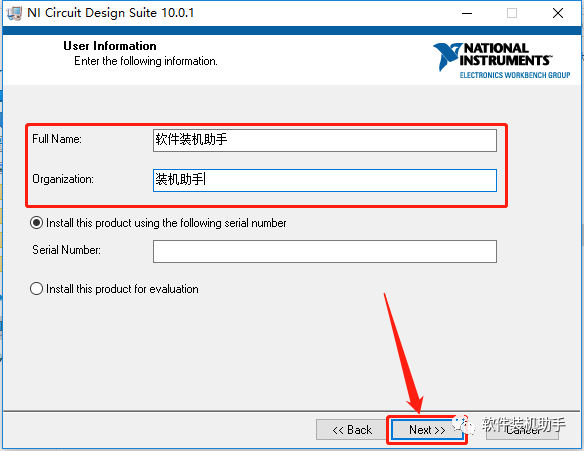This screenshot has height=451, width=584.
Task: Click the maximize button in title bar
Action: (x=512, y=13)
